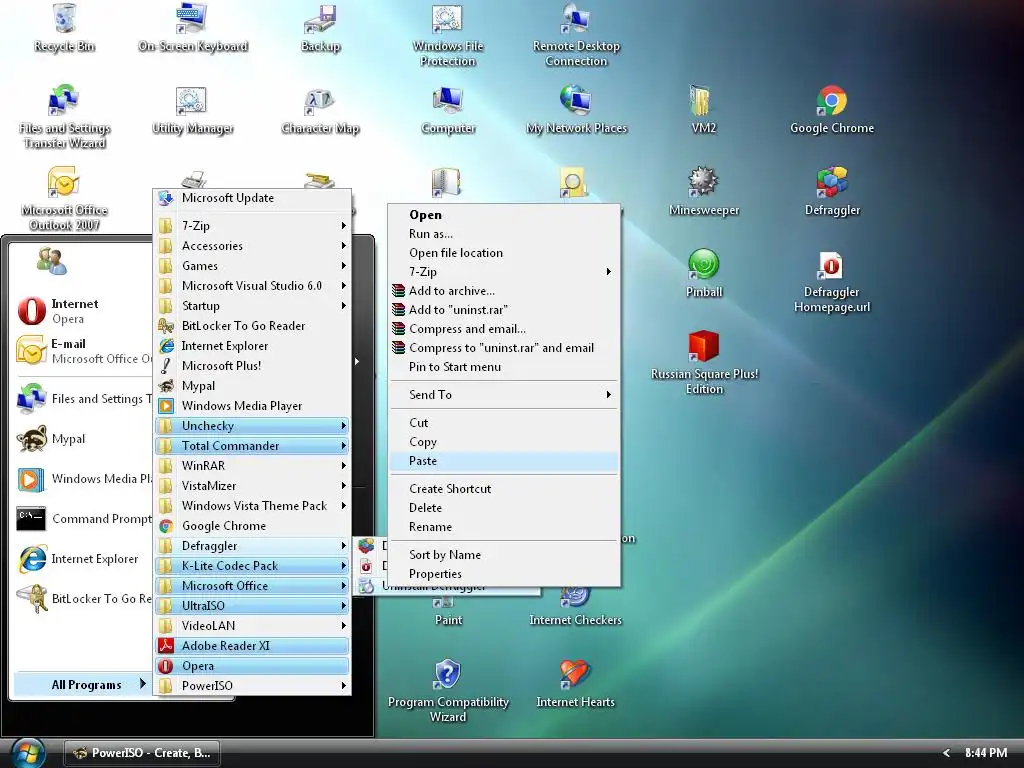
Task: Choose Pin to Start menu entry
Action: [504, 367]
